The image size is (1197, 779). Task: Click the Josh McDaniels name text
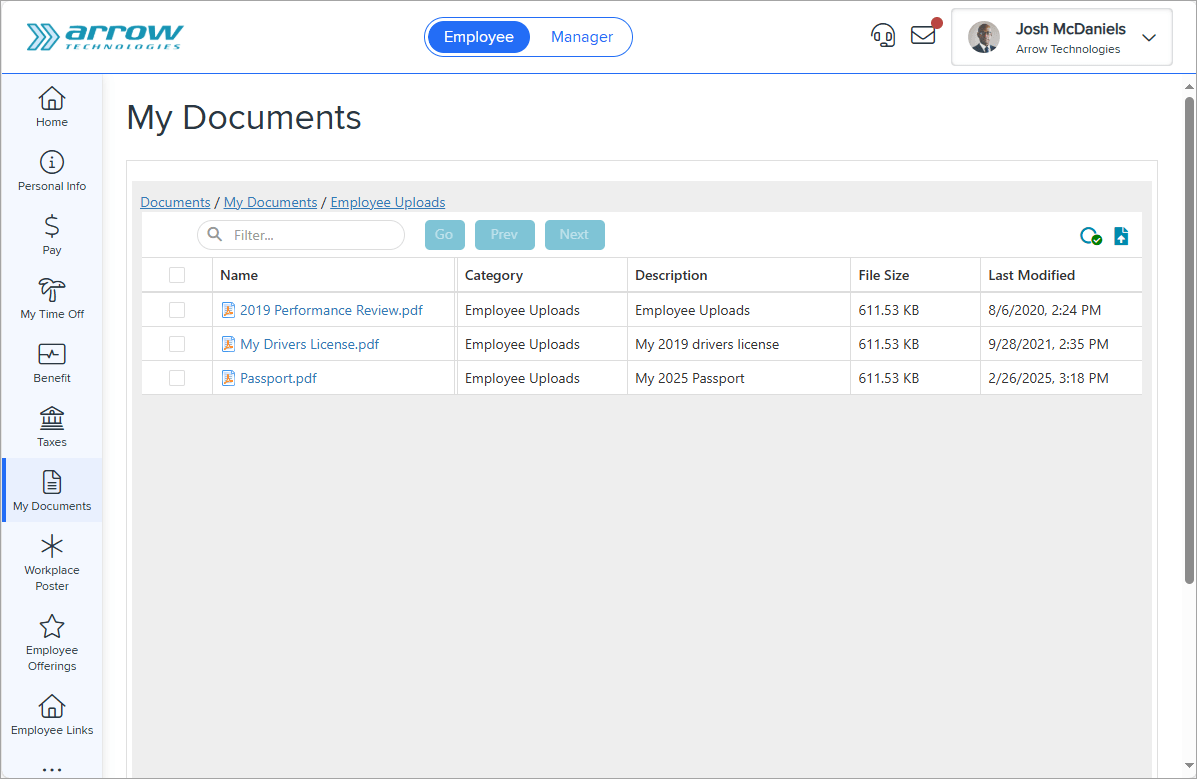(x=1070, y=29)
